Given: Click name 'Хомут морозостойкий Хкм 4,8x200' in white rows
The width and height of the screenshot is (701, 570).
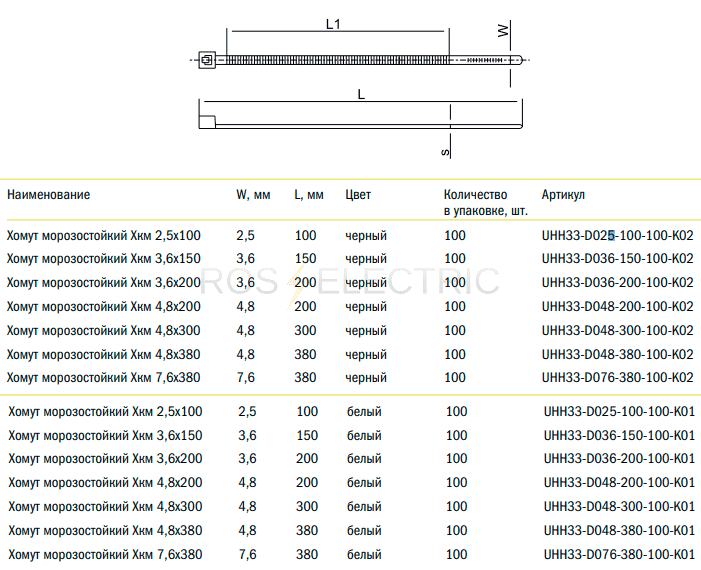Looking at the screenshot, I should [106, 483].
